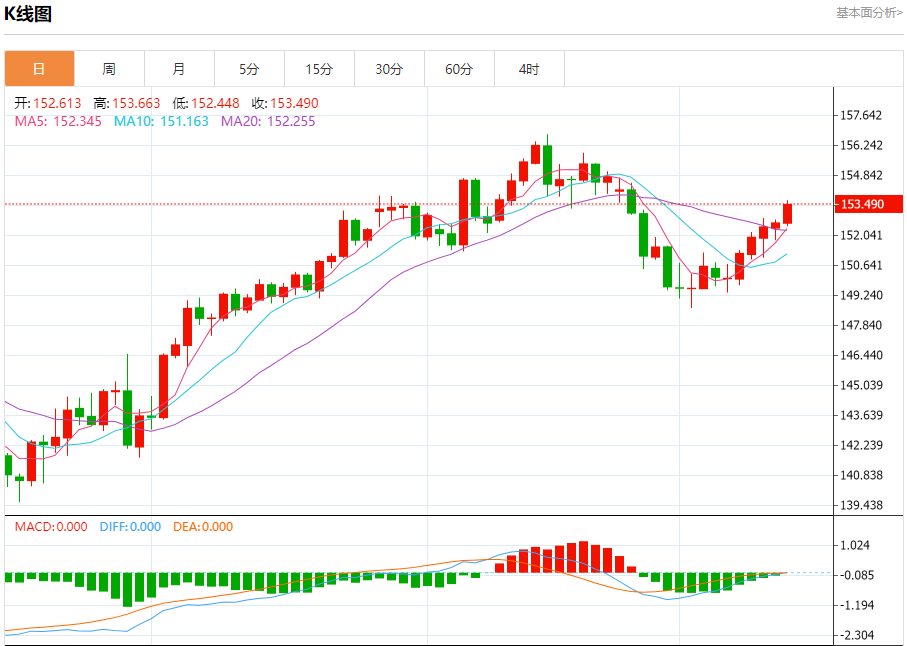Click the MACD value label
Screen dimensions: 907x646
(50, 527)
